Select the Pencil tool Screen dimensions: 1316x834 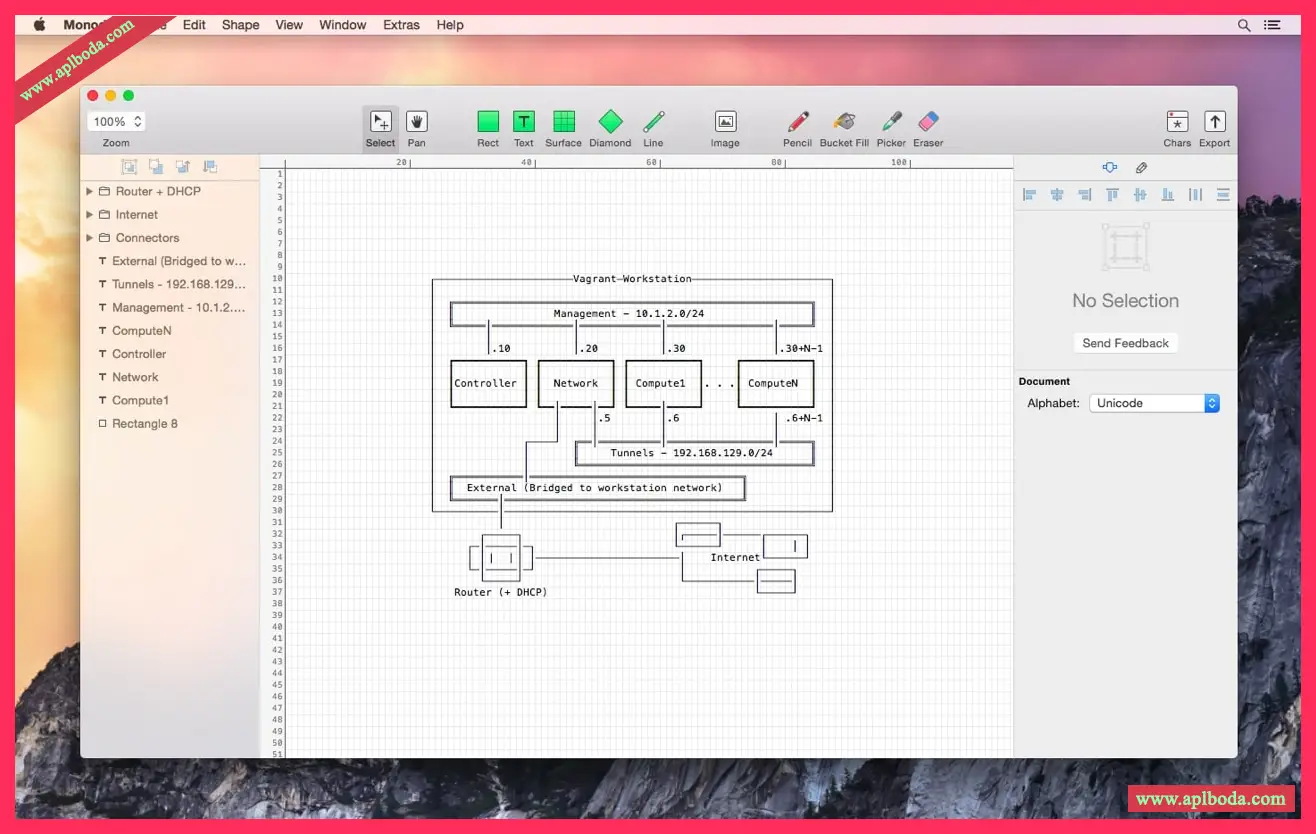coord(797,123)
